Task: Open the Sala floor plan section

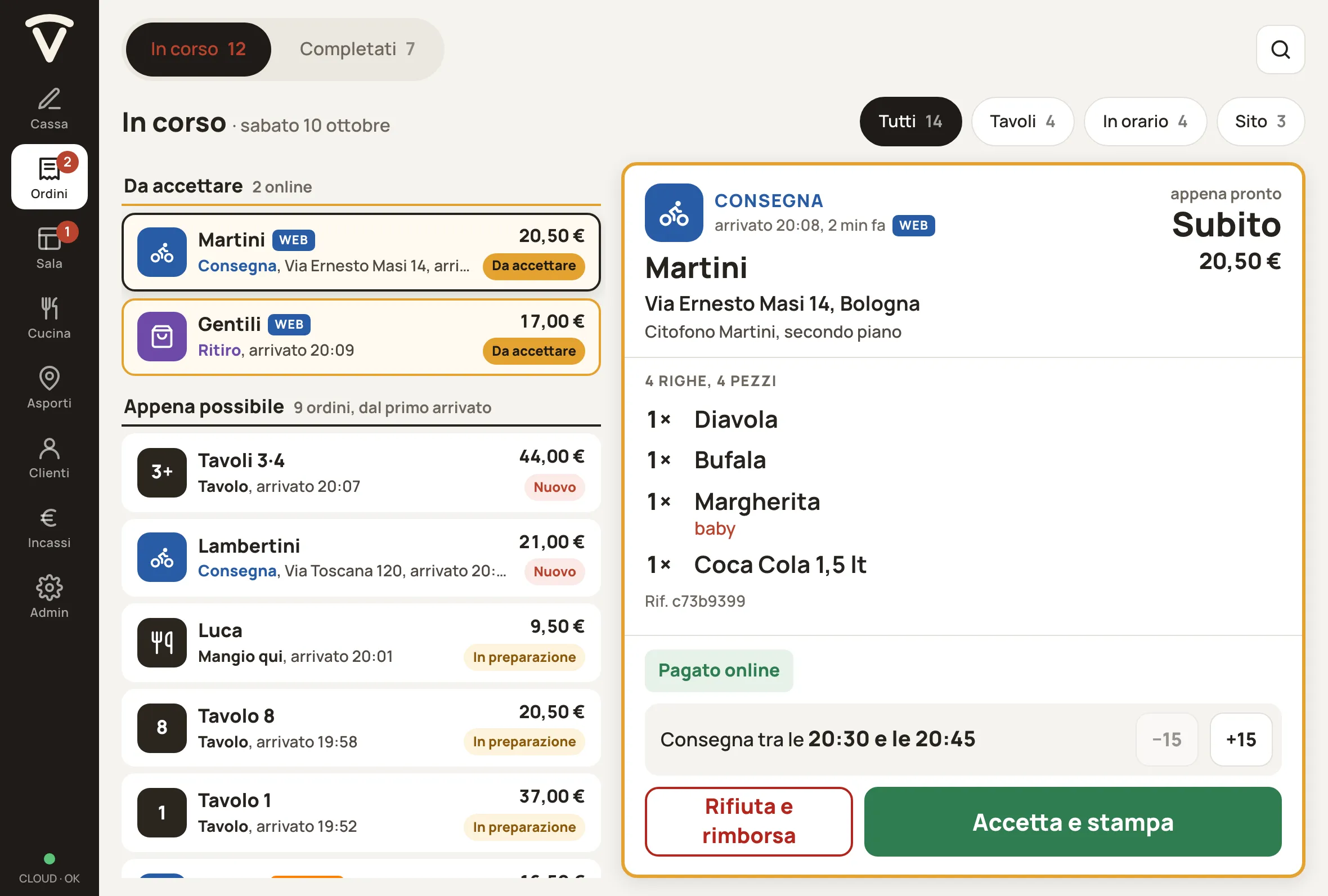Action: click(49, 247)
